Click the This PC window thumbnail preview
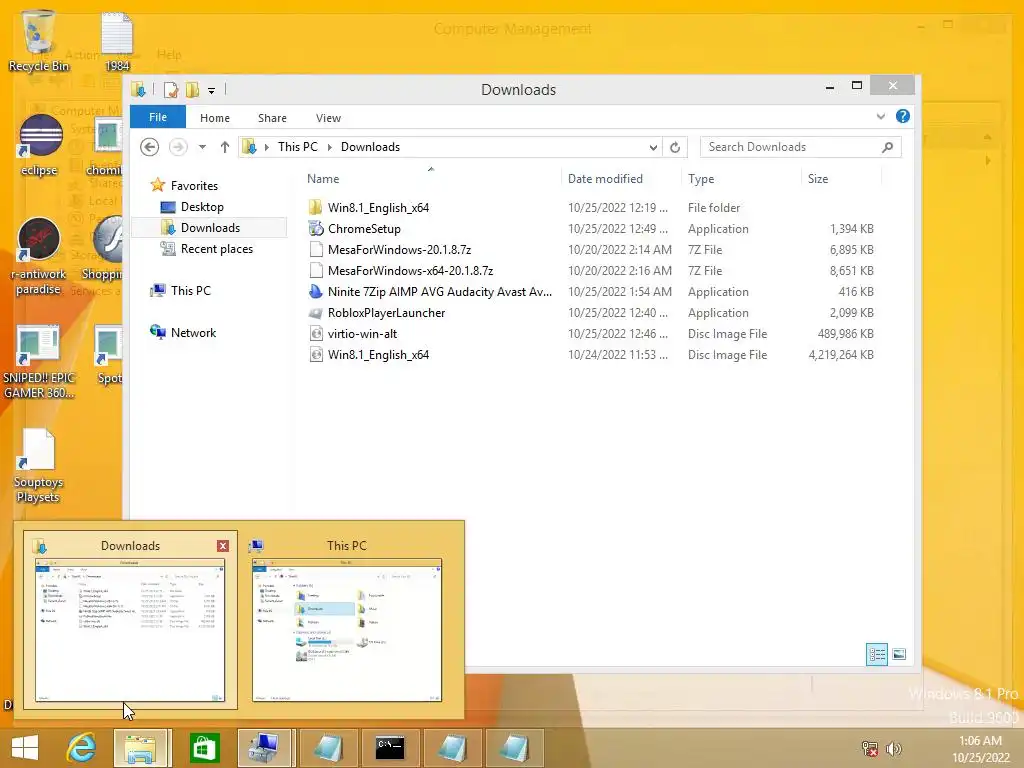The height and width of the screenshot is (768, 1024). pyautogui.click(x=347, y=630)
